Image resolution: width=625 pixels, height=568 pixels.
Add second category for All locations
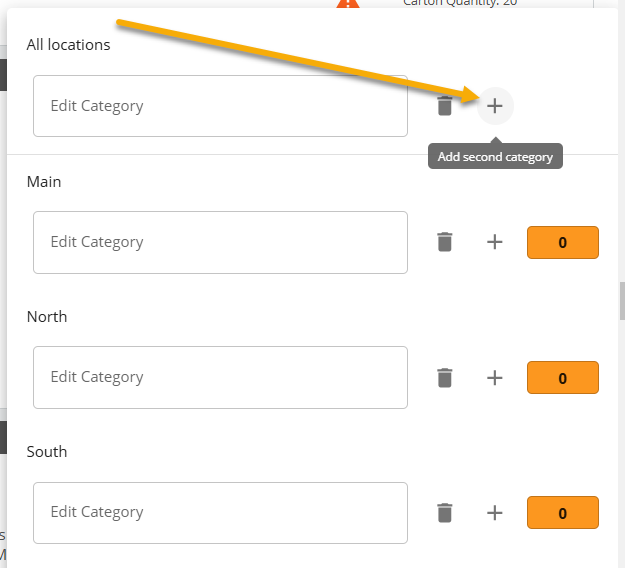(495, 106)
